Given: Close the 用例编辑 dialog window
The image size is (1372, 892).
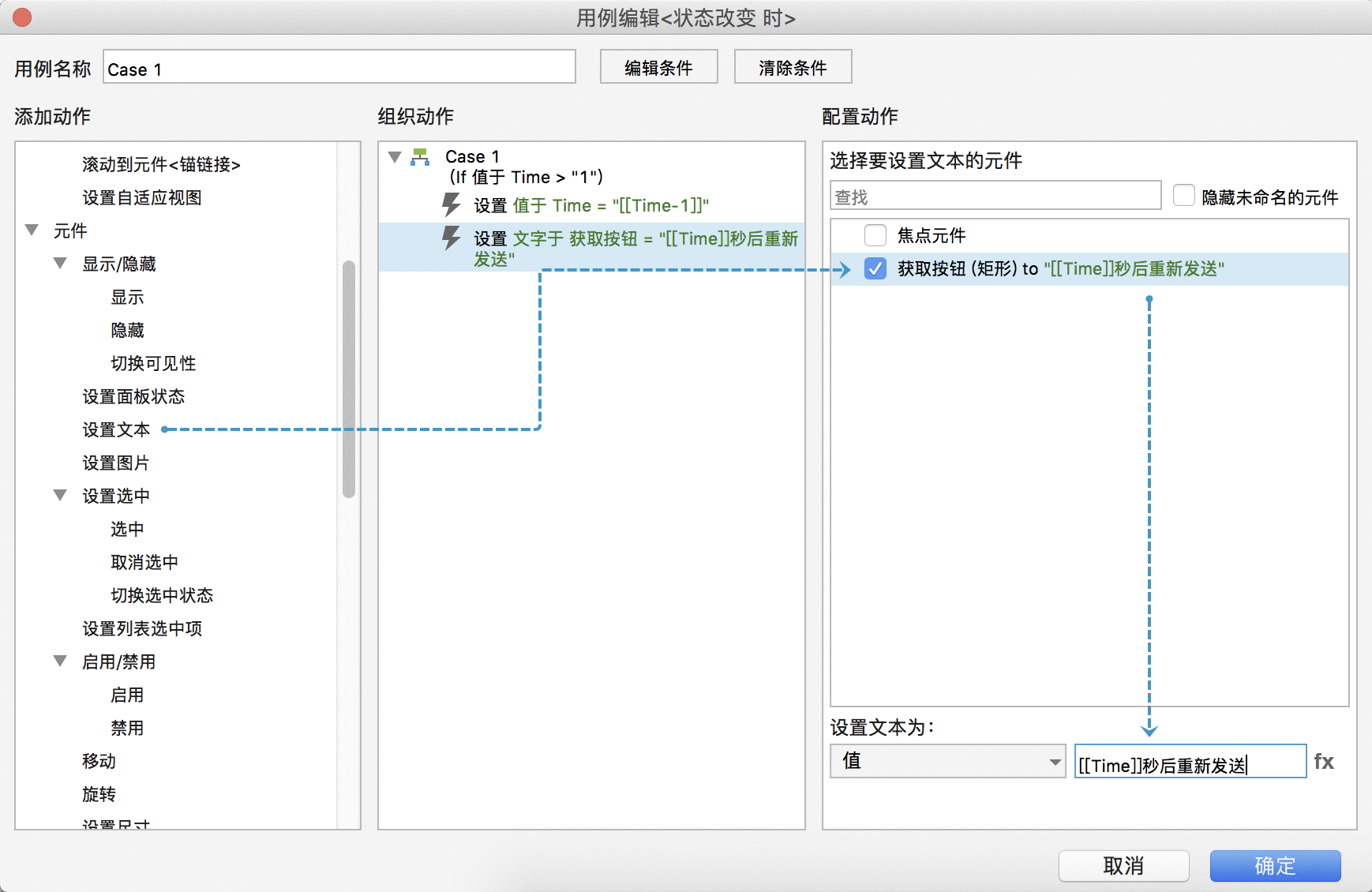Looking at the screenshot, I should coord(22,17).
